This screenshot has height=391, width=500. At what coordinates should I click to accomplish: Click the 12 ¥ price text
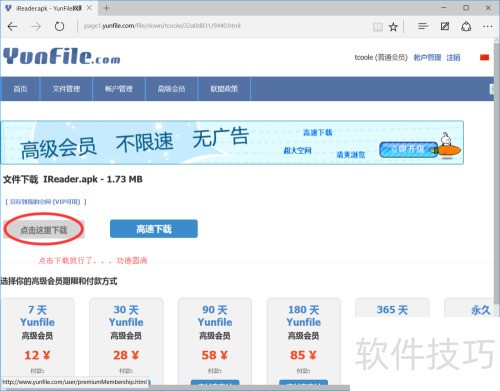point(37,355)
